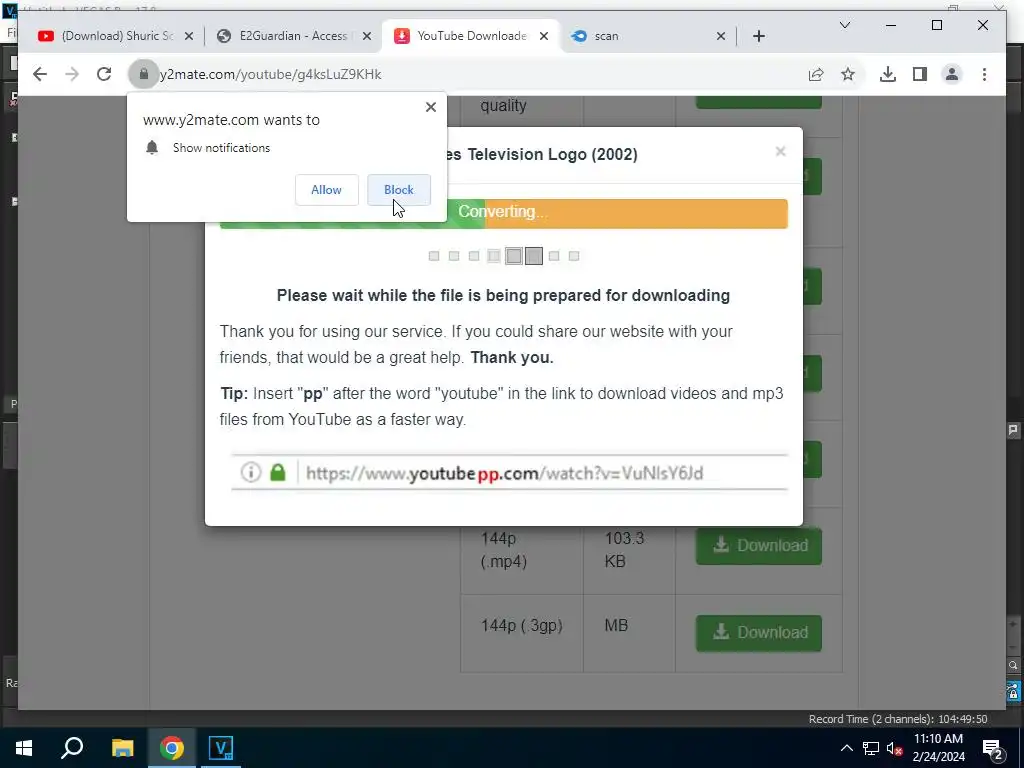1024x768 pixels.
Task: Click the Converting progress bar
Action: pos(504,213)
